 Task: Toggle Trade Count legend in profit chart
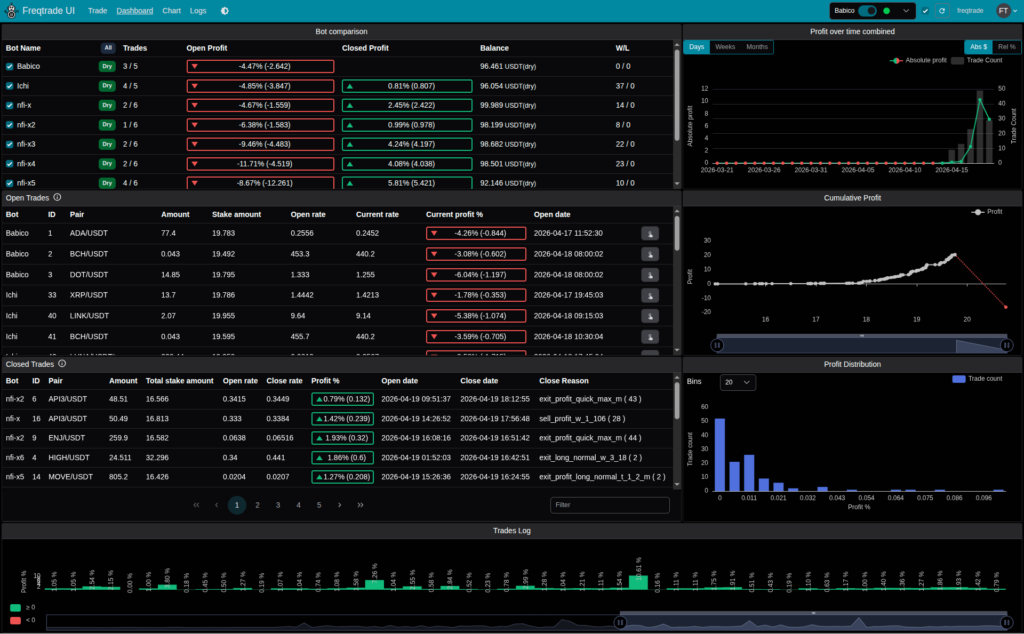click(x=977, y=60)
